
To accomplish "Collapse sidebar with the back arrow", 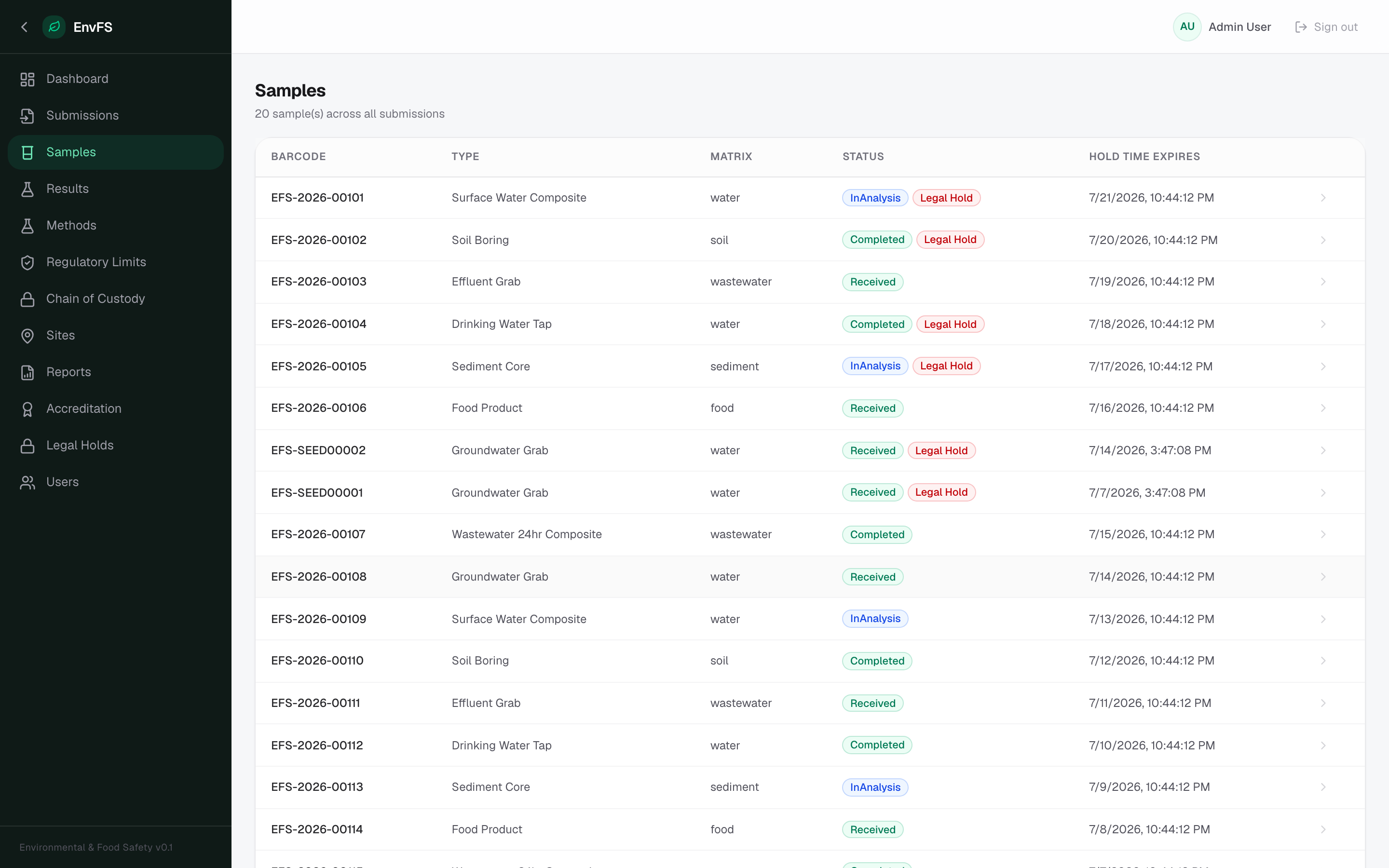I will pos(24,27).
